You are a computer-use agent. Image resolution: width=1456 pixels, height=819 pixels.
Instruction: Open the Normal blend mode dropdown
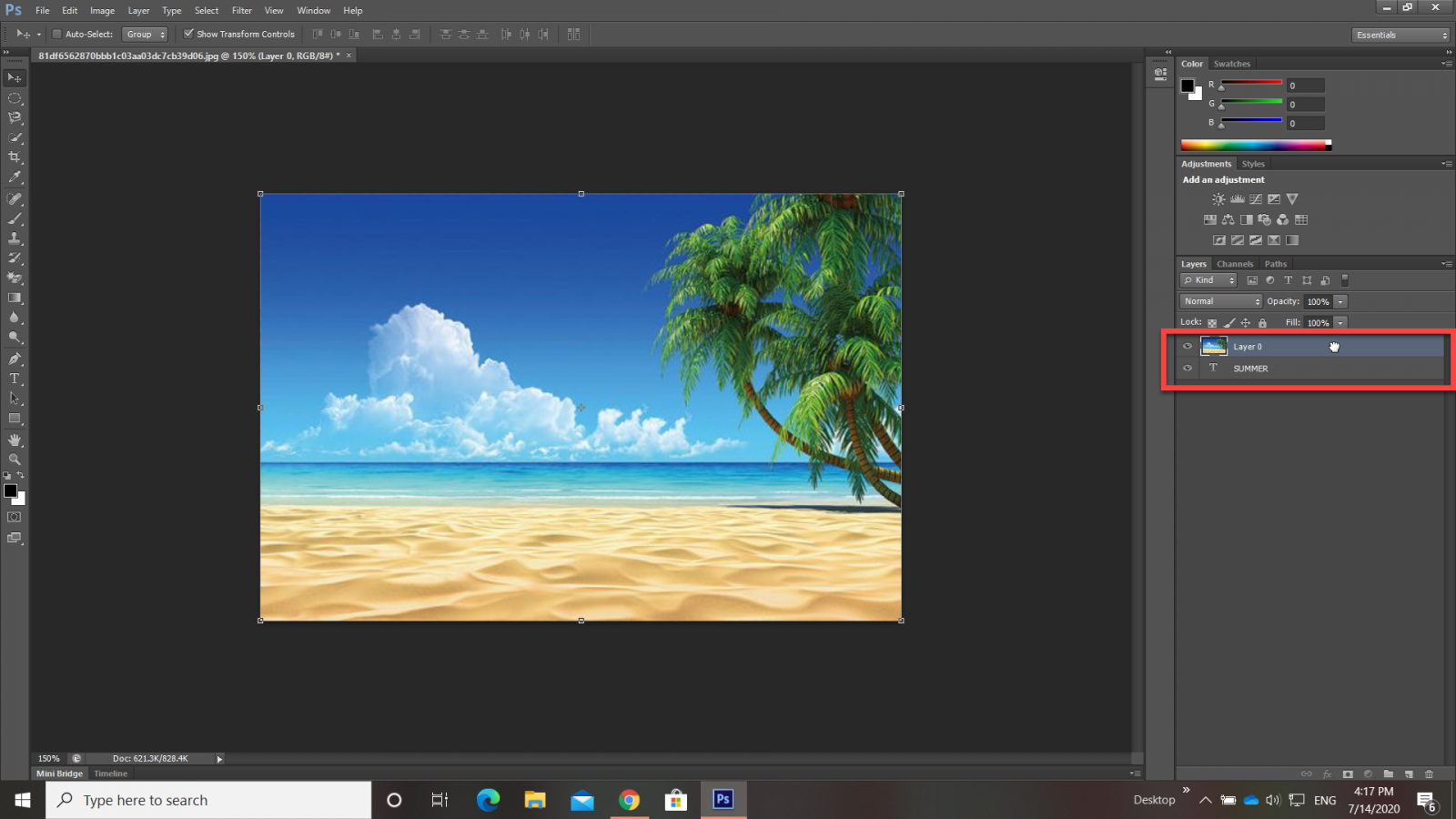1221,301
